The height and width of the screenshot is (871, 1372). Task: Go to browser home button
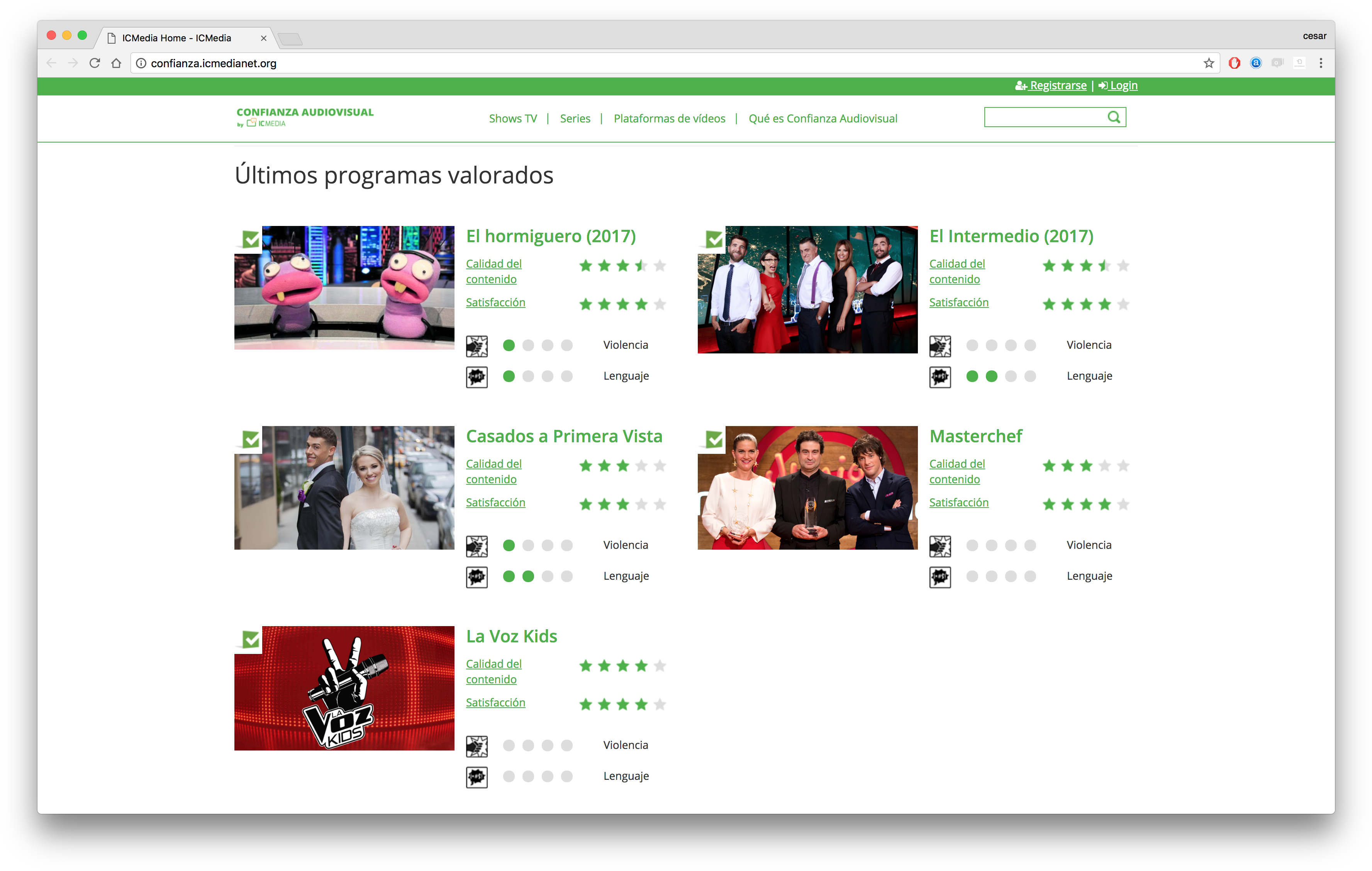[x=116, y=63]
